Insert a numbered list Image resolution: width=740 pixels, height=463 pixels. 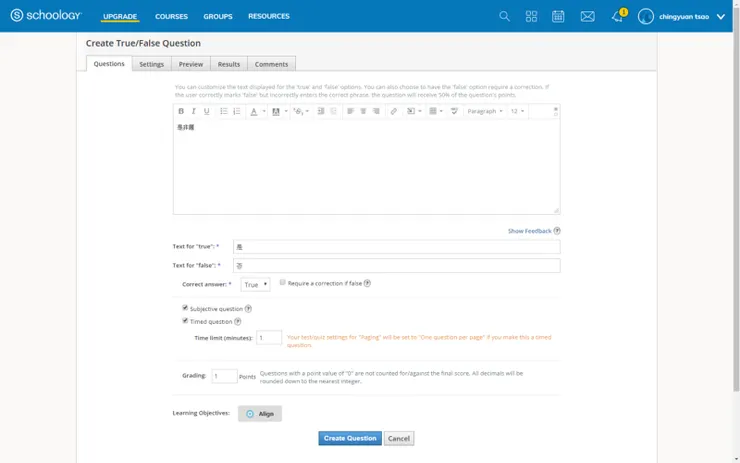pos(236,111)
